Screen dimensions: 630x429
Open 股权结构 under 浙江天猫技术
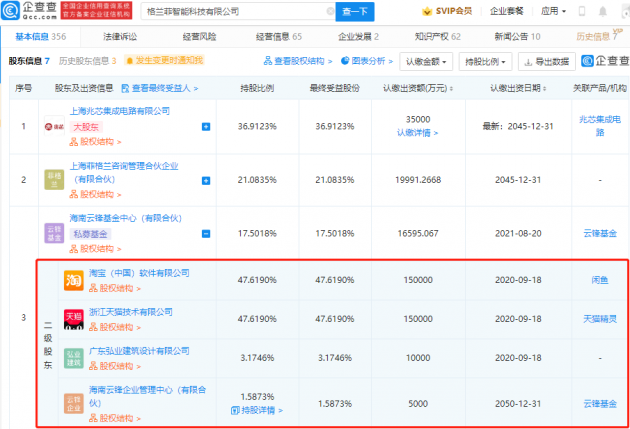(x=115, y=327)
